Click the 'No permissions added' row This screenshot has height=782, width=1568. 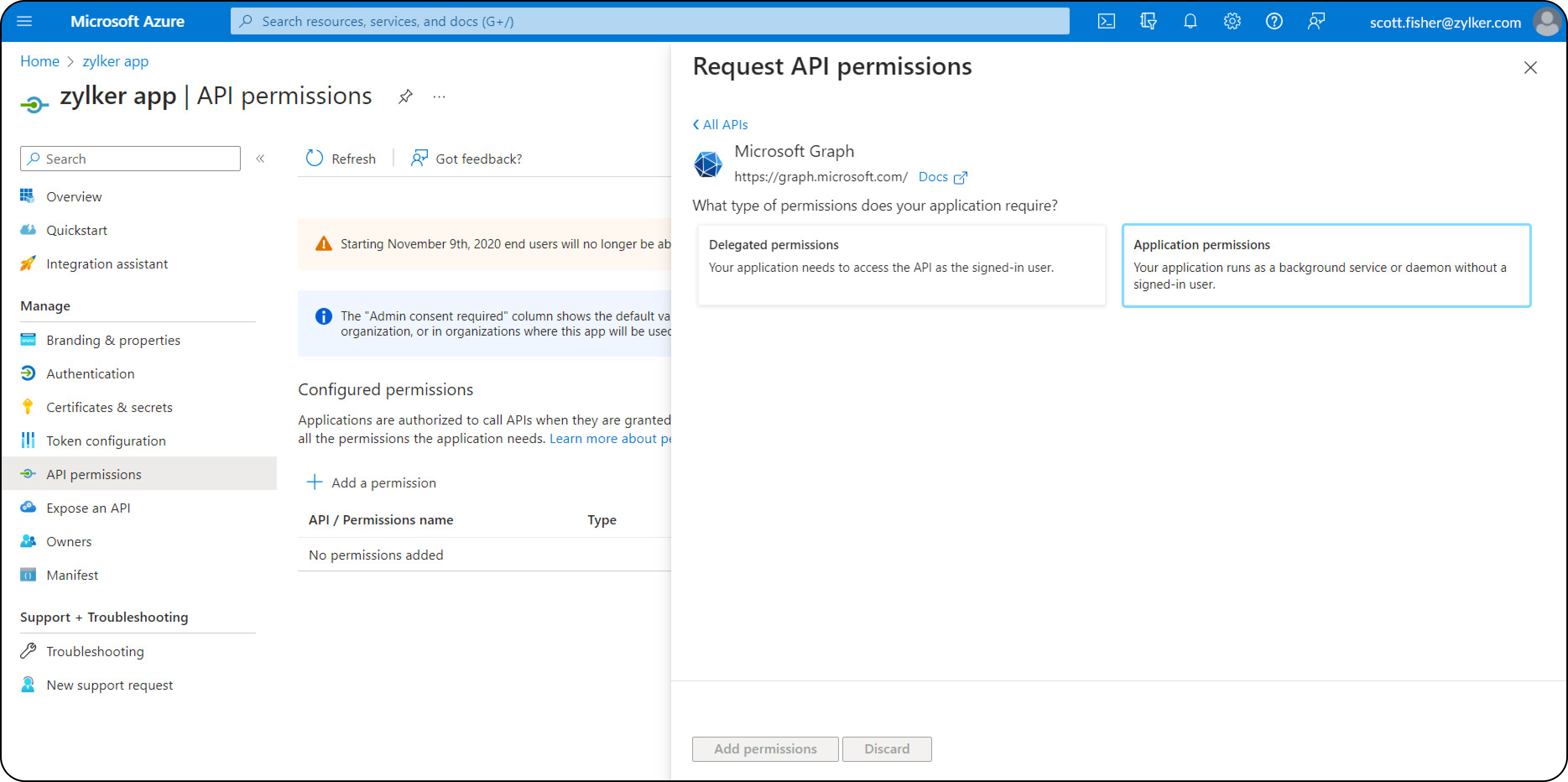tap(484, 554)
